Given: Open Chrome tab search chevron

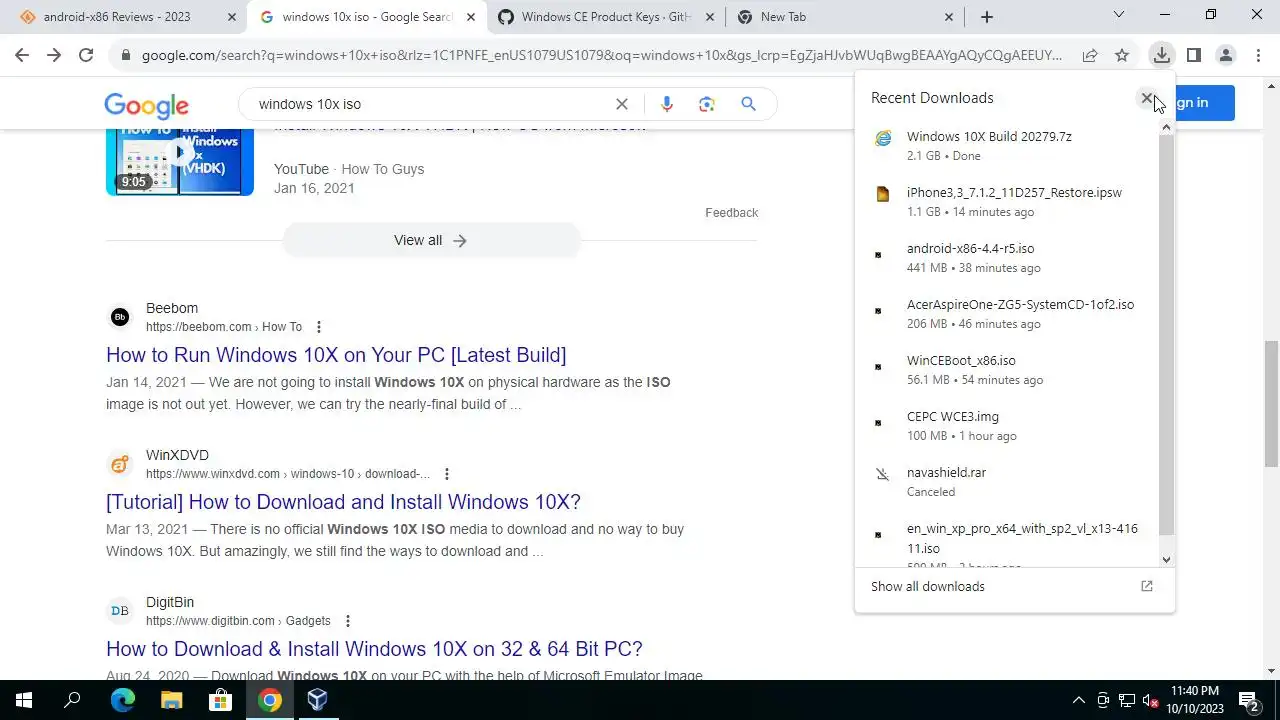Looking at the screenshot, I should (1119, 15).
